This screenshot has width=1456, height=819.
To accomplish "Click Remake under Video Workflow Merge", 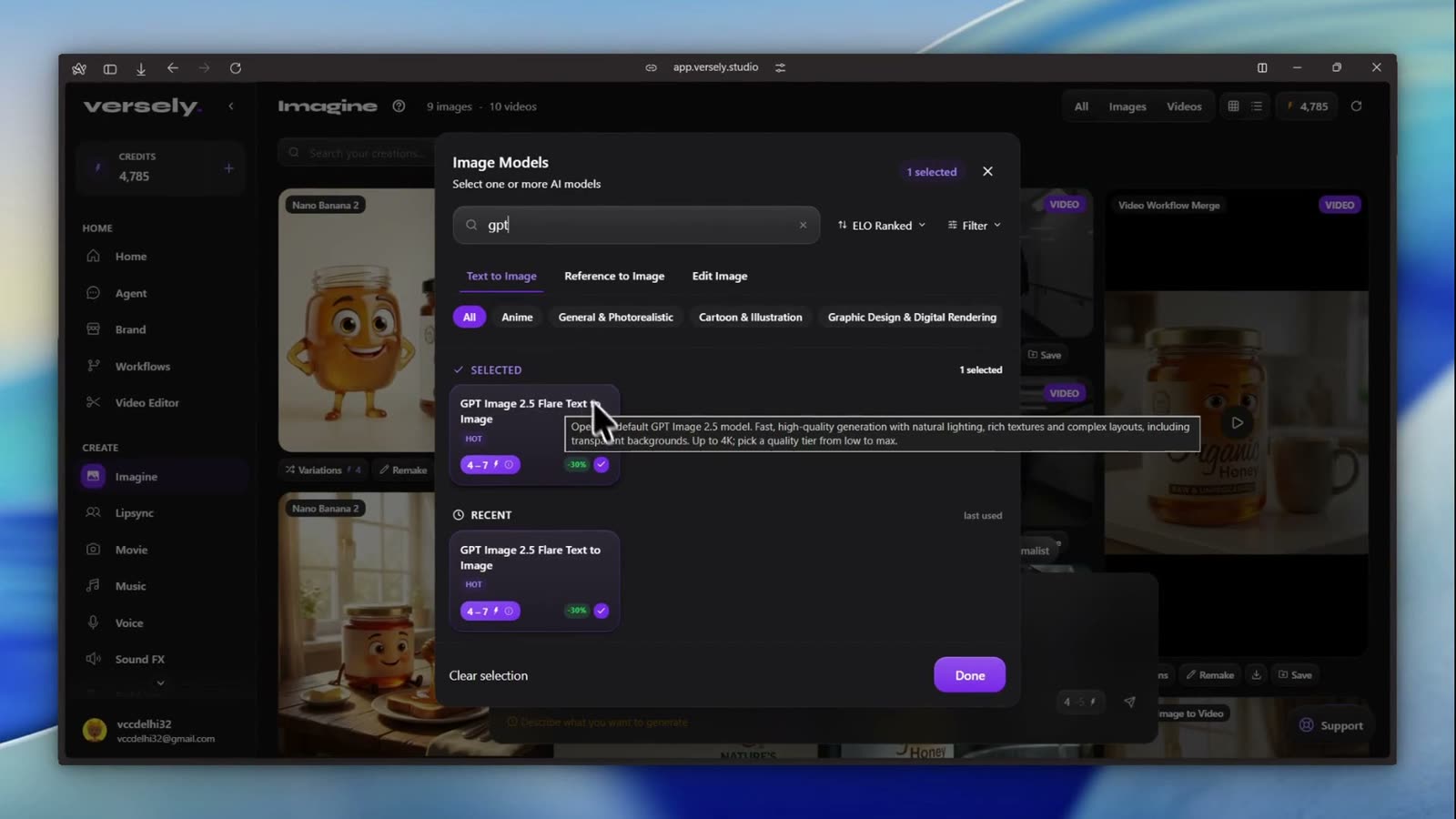I will point(1209,675).
